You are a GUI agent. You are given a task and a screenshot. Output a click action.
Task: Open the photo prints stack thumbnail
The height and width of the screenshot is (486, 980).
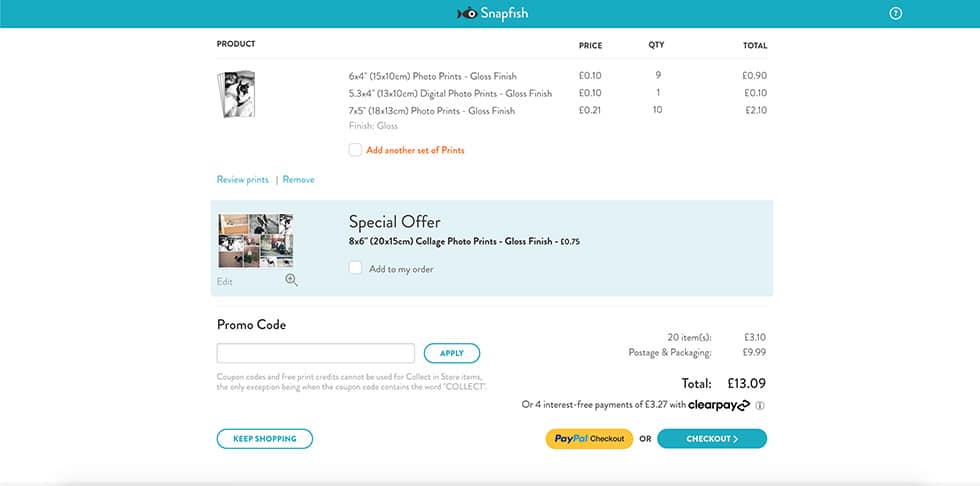click(x=239, y=94)
